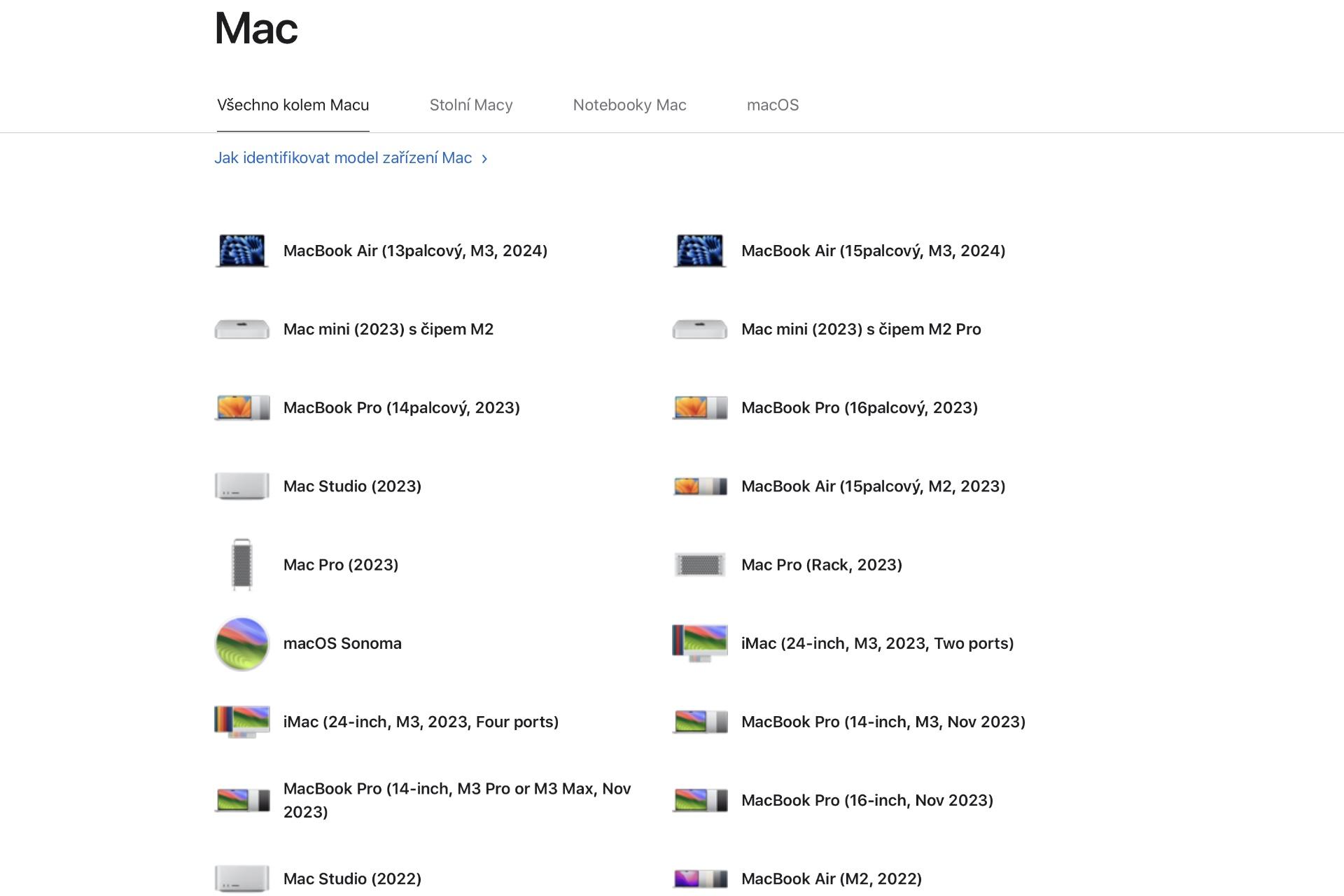The image size is (1344, 896).
Task: Choose the Mac Studio (2023) device icon
Action: tap(241, 486)
